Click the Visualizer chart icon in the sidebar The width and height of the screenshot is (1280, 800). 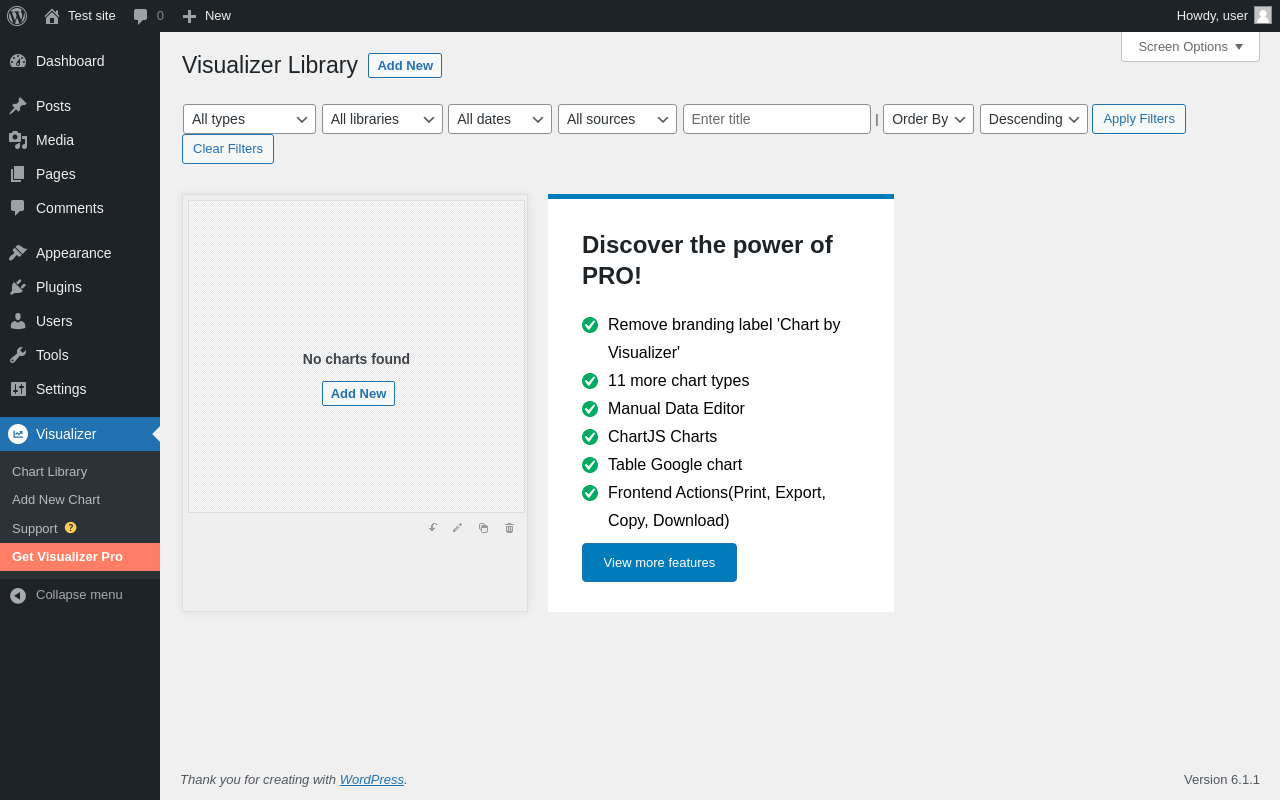[18, 434]
